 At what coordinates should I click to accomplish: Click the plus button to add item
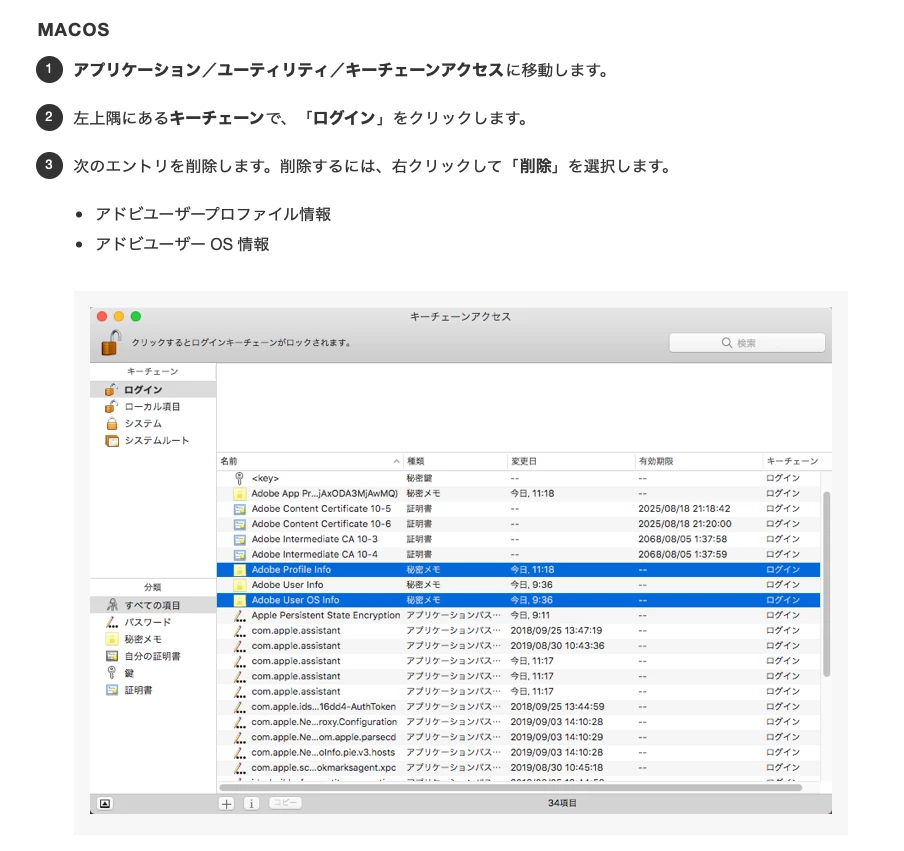pos(227,804)
